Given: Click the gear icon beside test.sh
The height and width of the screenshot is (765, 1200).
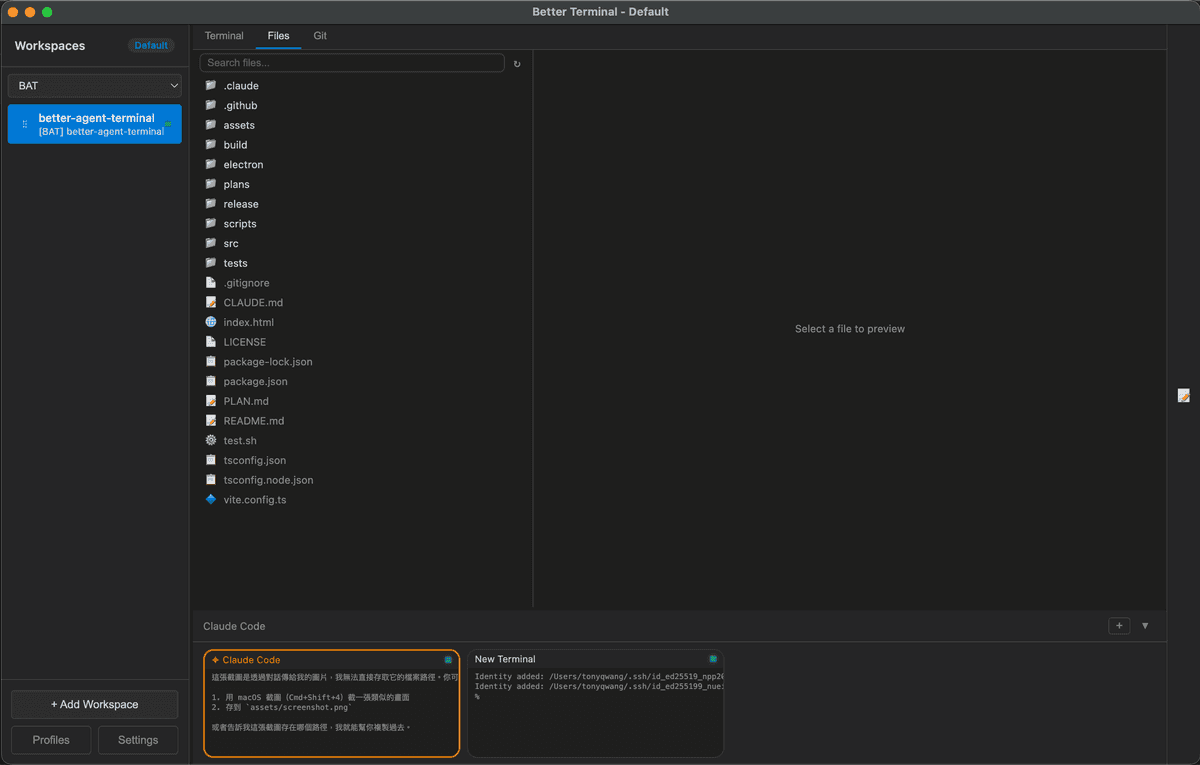Looking at the screenshot, I should 211,440.
